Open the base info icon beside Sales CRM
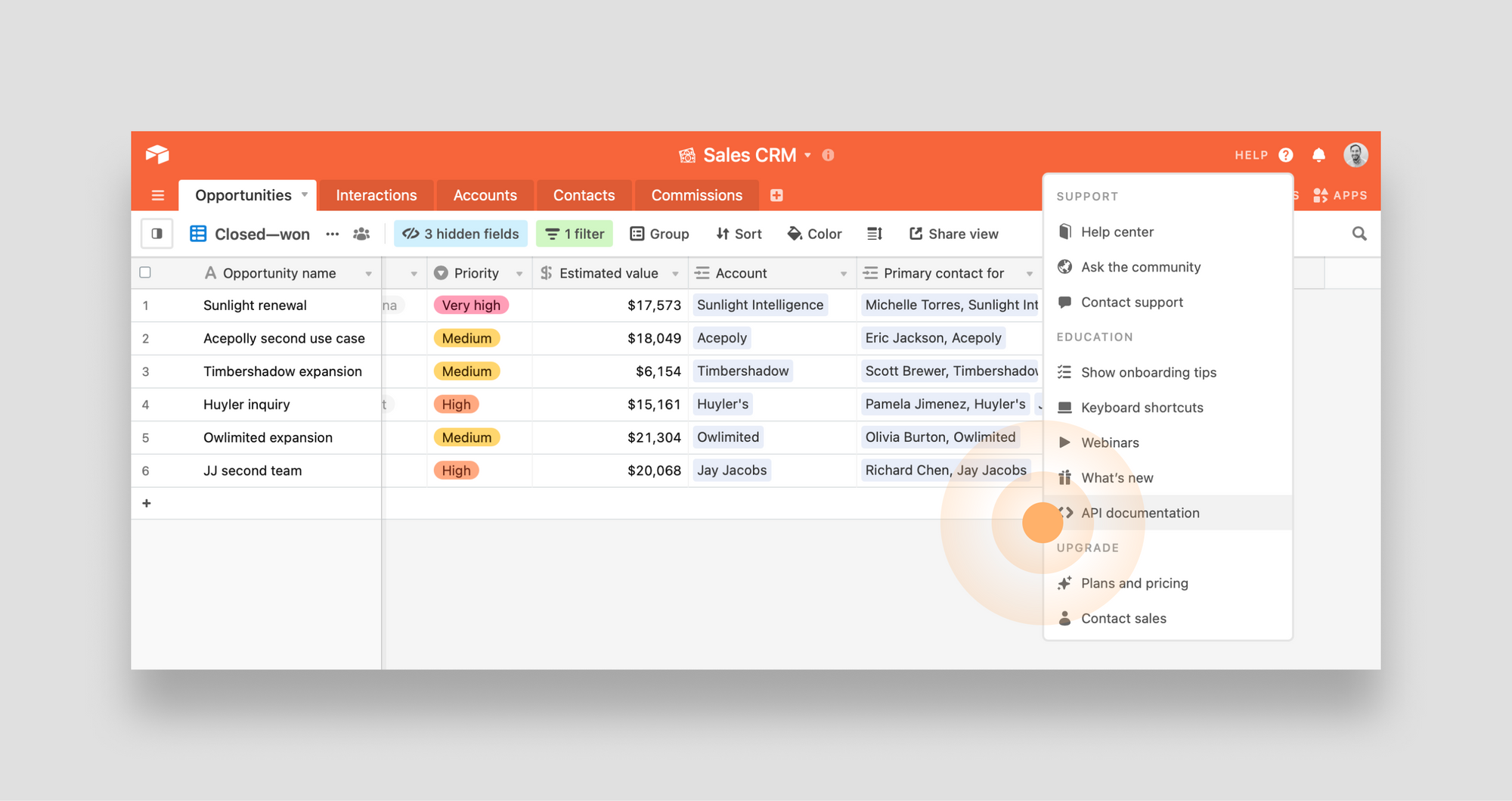The image size is (1512, 801). pyautogui.click(x=829, y=155)
